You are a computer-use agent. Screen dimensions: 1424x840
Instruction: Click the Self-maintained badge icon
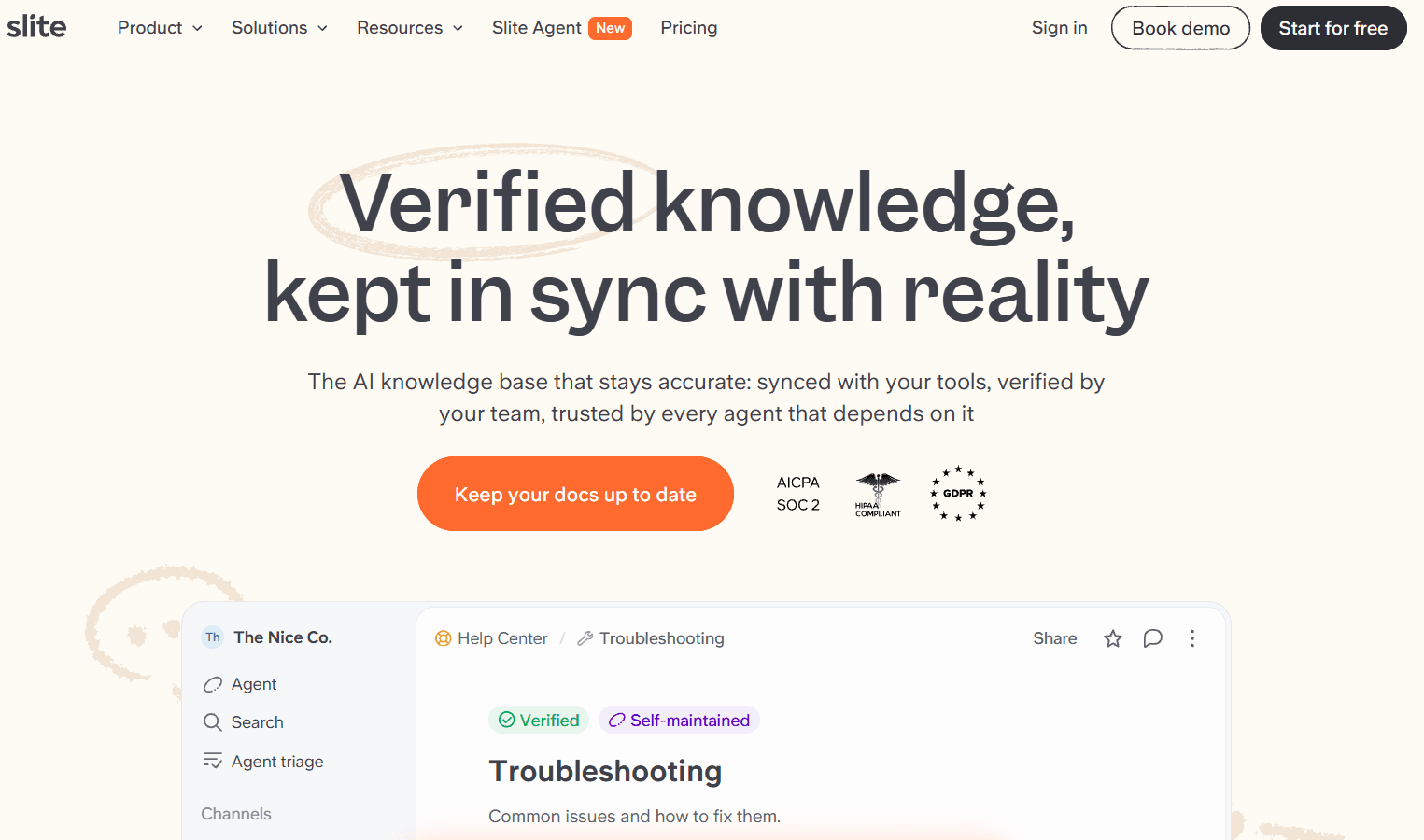click(617, 721)
